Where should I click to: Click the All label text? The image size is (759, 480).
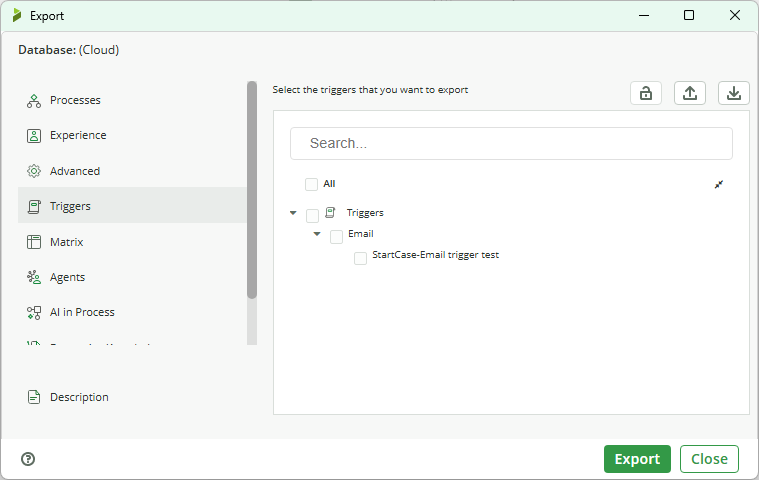329,184
